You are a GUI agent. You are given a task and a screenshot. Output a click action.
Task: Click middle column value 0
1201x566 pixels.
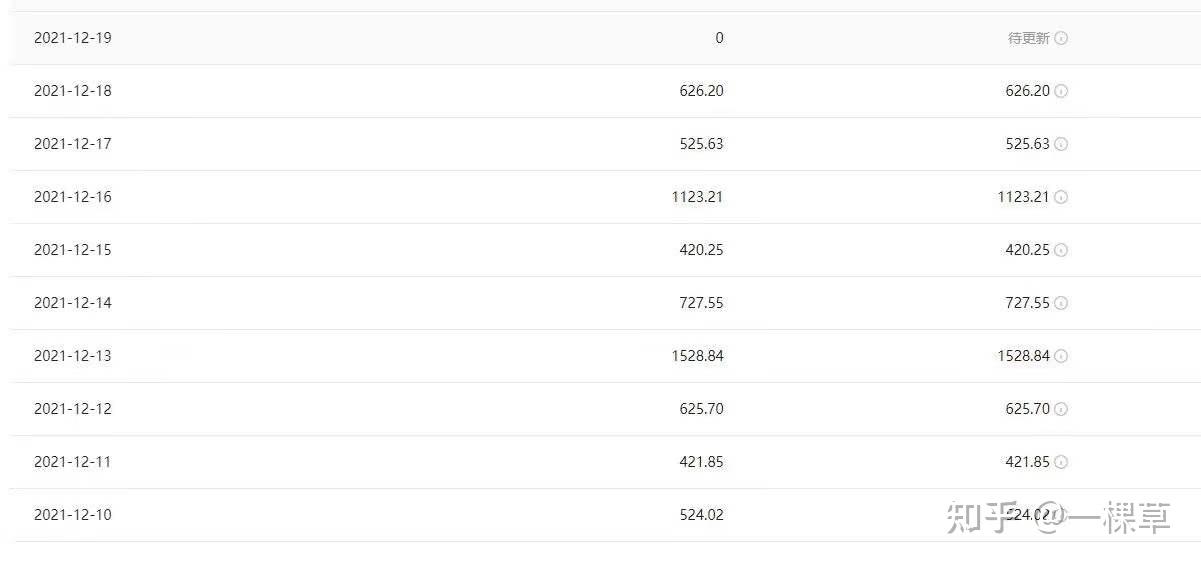coord(720,38)
